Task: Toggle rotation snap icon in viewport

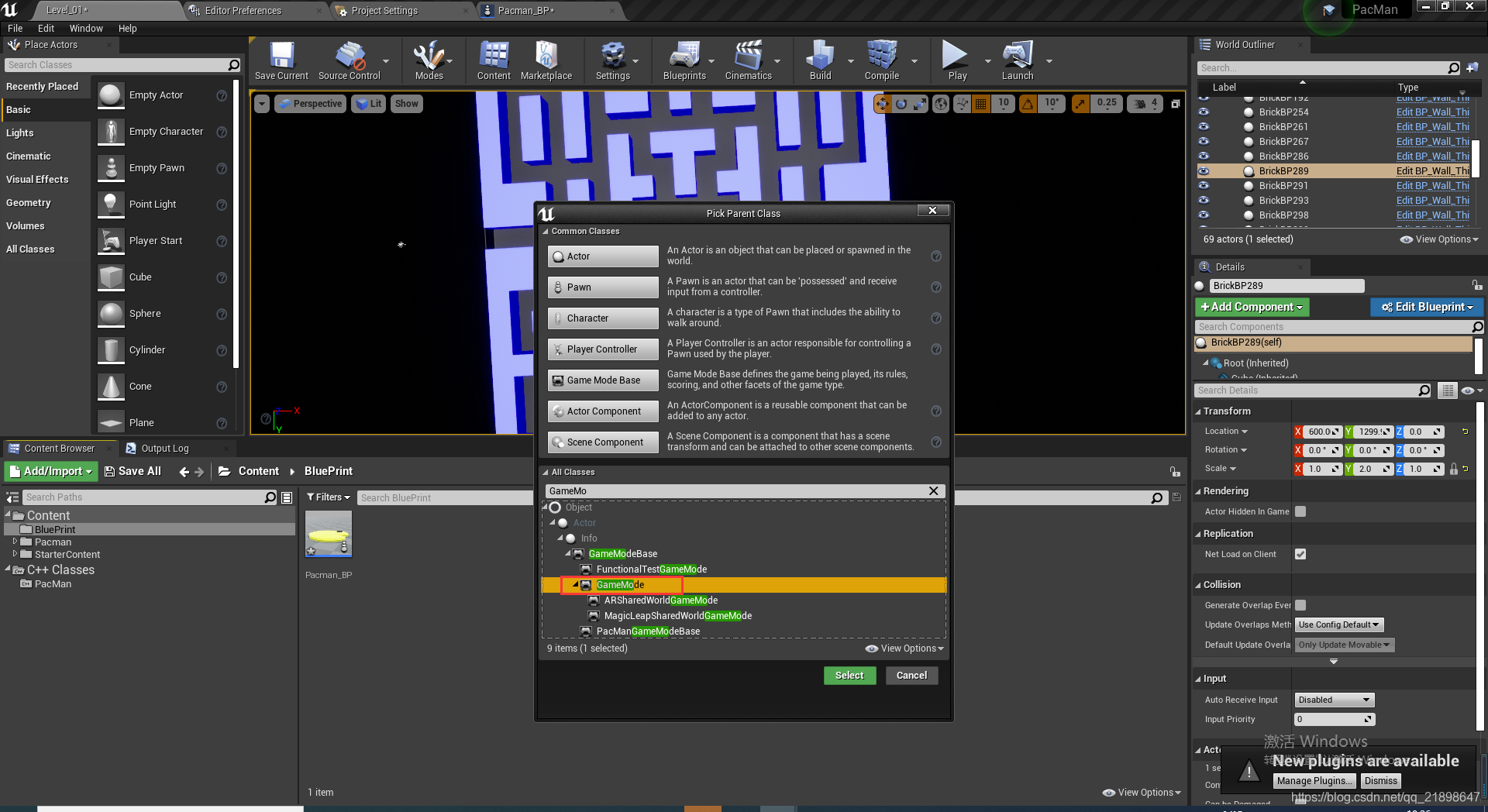Action: point(1028,104)
